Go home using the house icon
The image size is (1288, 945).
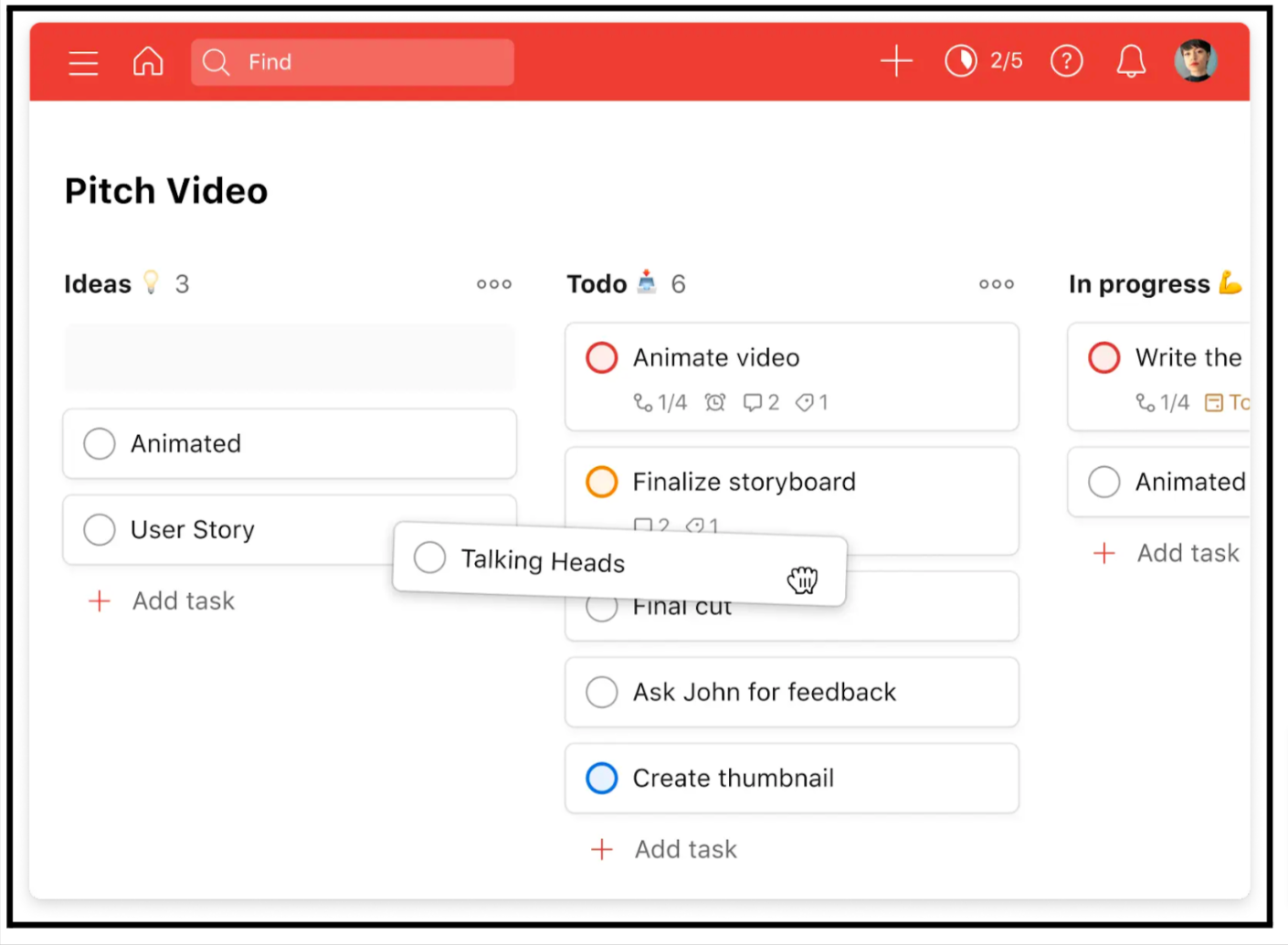pos(147,61)
